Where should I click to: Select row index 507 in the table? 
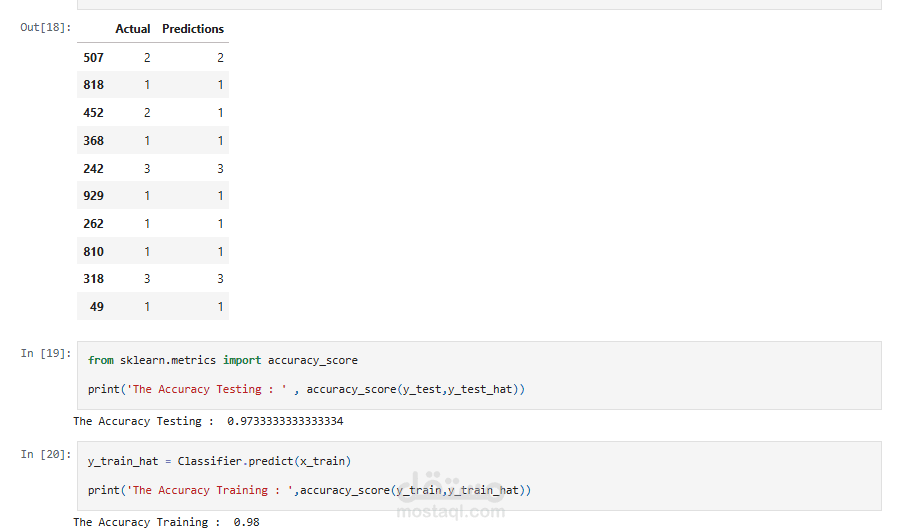93,58
